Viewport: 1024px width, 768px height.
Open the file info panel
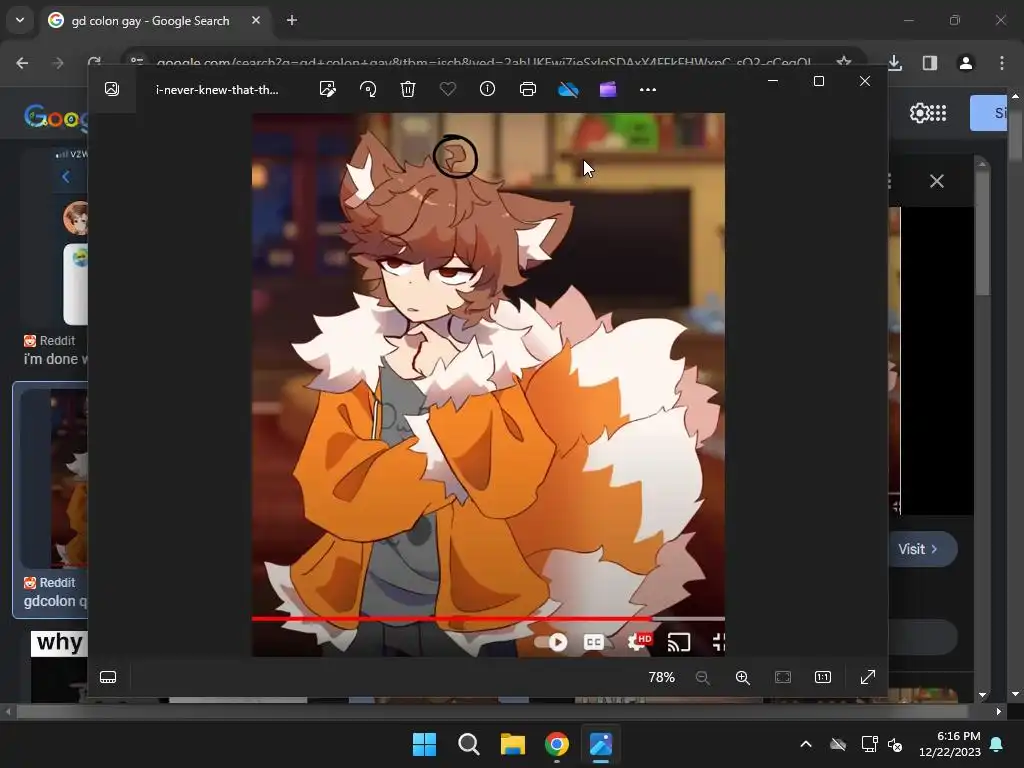tap(488, 89)
